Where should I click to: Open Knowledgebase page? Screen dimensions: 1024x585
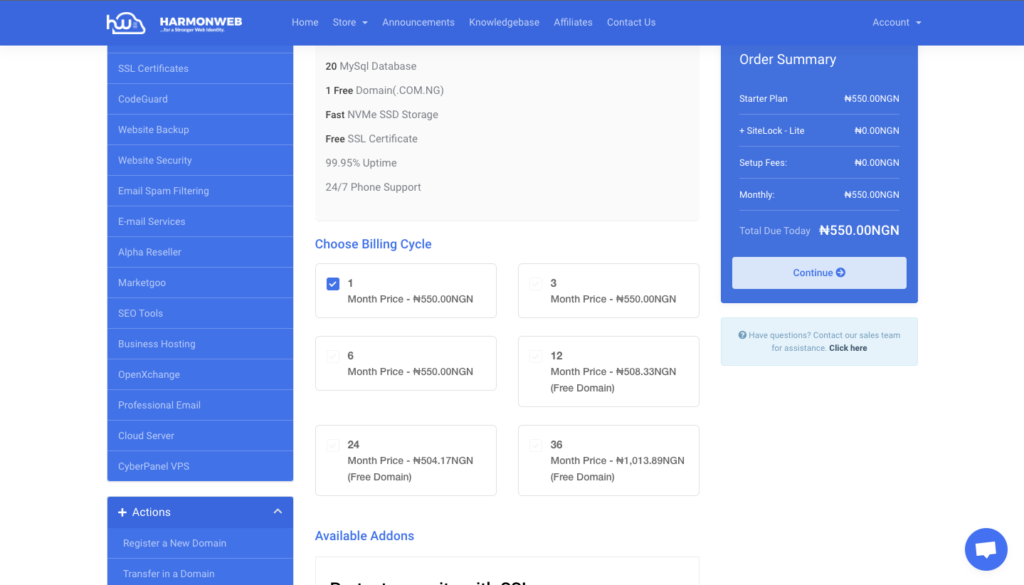click(x=504, y=22)
